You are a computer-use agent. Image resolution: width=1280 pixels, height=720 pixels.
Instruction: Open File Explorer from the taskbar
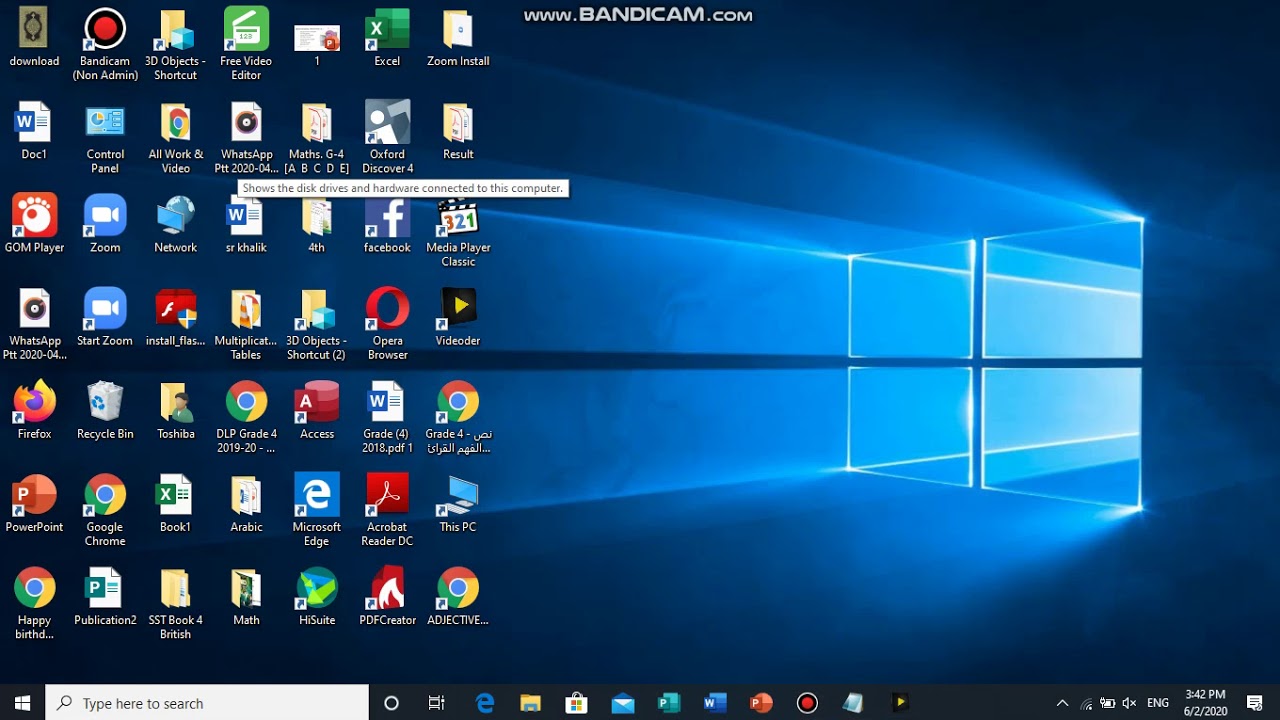531,703
